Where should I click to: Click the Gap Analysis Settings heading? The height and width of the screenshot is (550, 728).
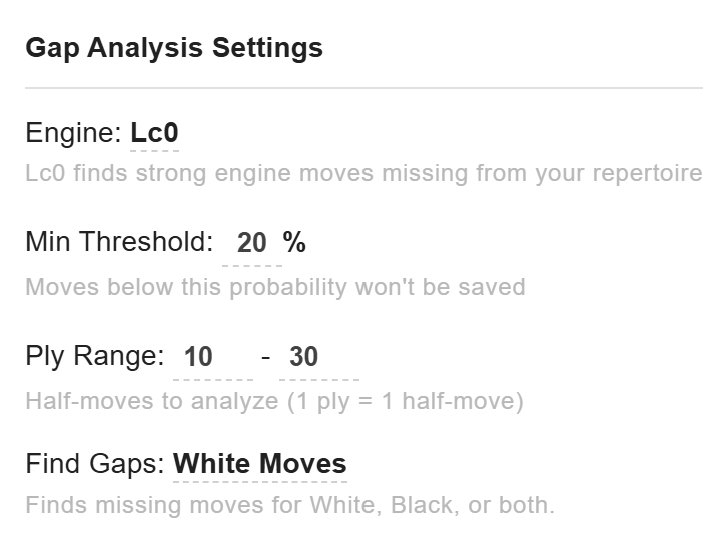click(174, 48)
